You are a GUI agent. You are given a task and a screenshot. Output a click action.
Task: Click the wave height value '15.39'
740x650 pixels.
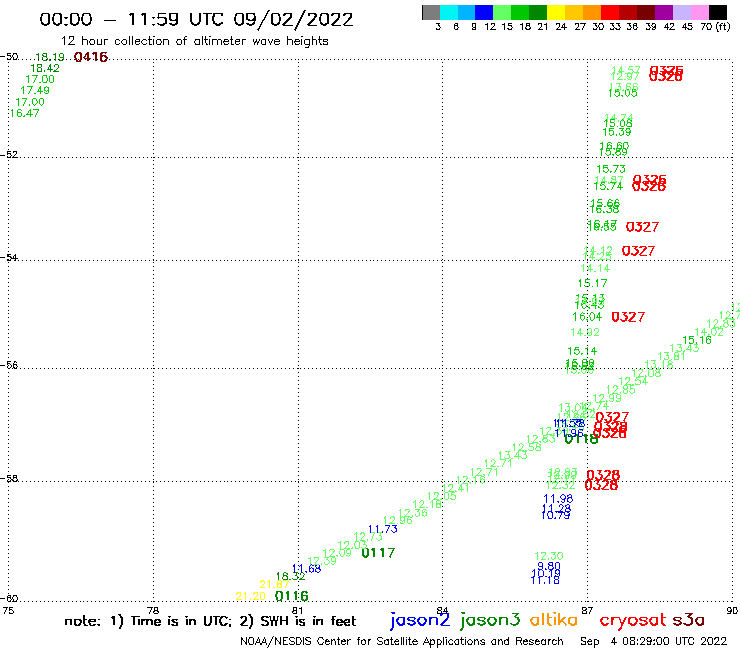pos(617,133)
